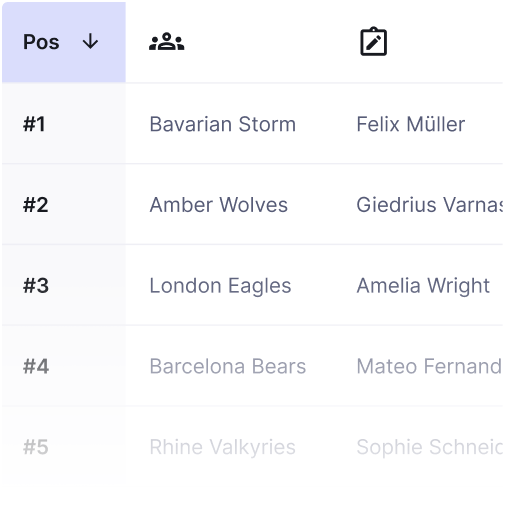Open the Barcelona Bears team entry
The image size is (505, 505).
pos(228,366)
